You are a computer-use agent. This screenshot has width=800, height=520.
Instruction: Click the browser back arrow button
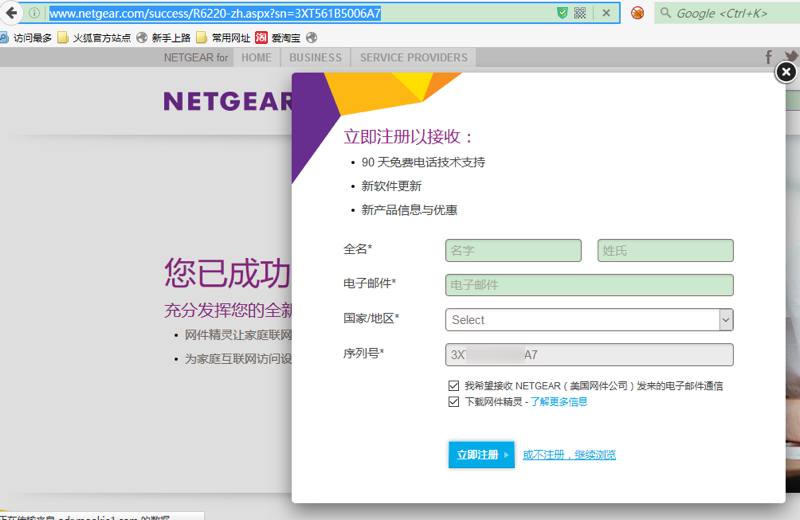(x=11, y=13)
